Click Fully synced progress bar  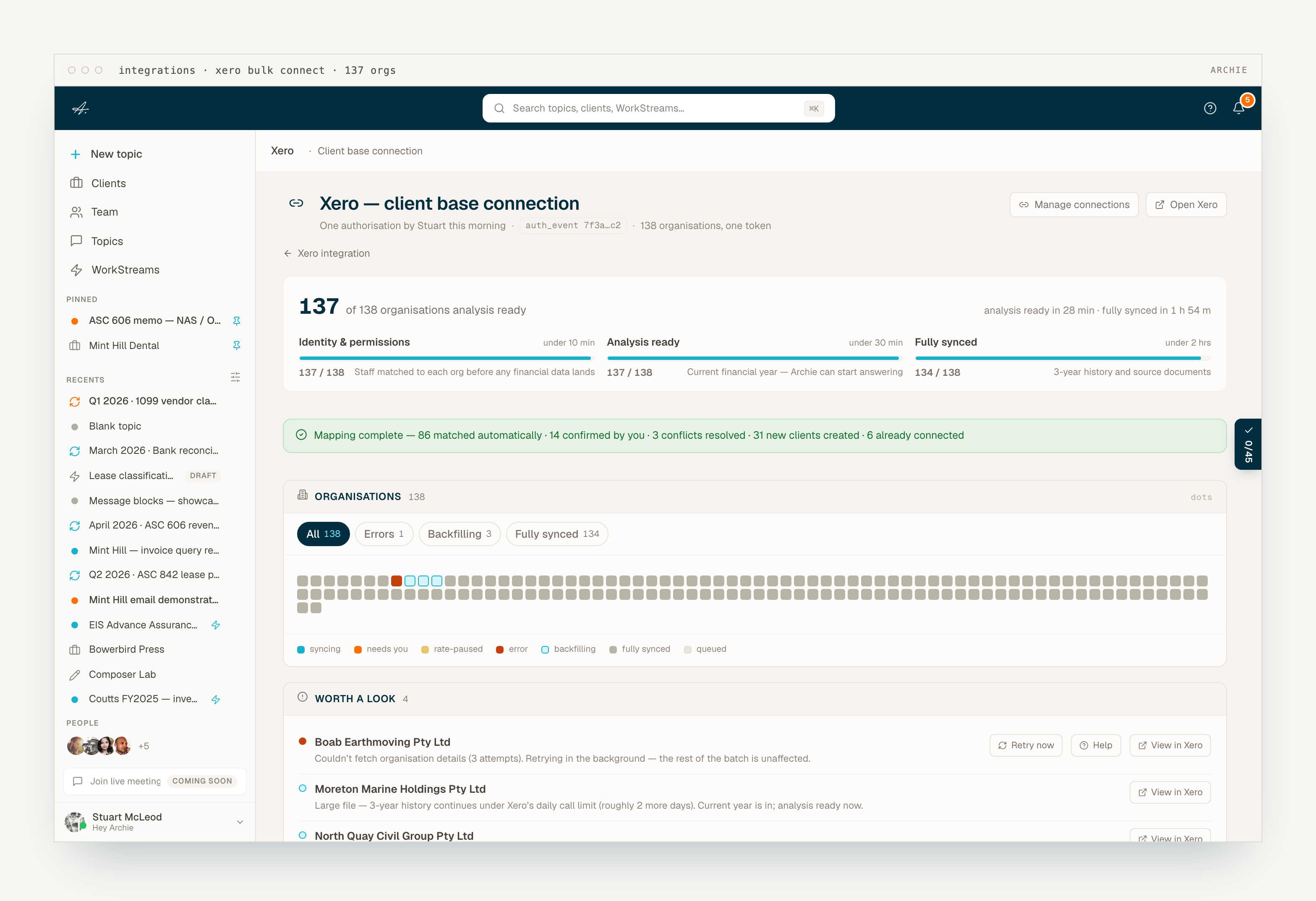coord(1062,358)
